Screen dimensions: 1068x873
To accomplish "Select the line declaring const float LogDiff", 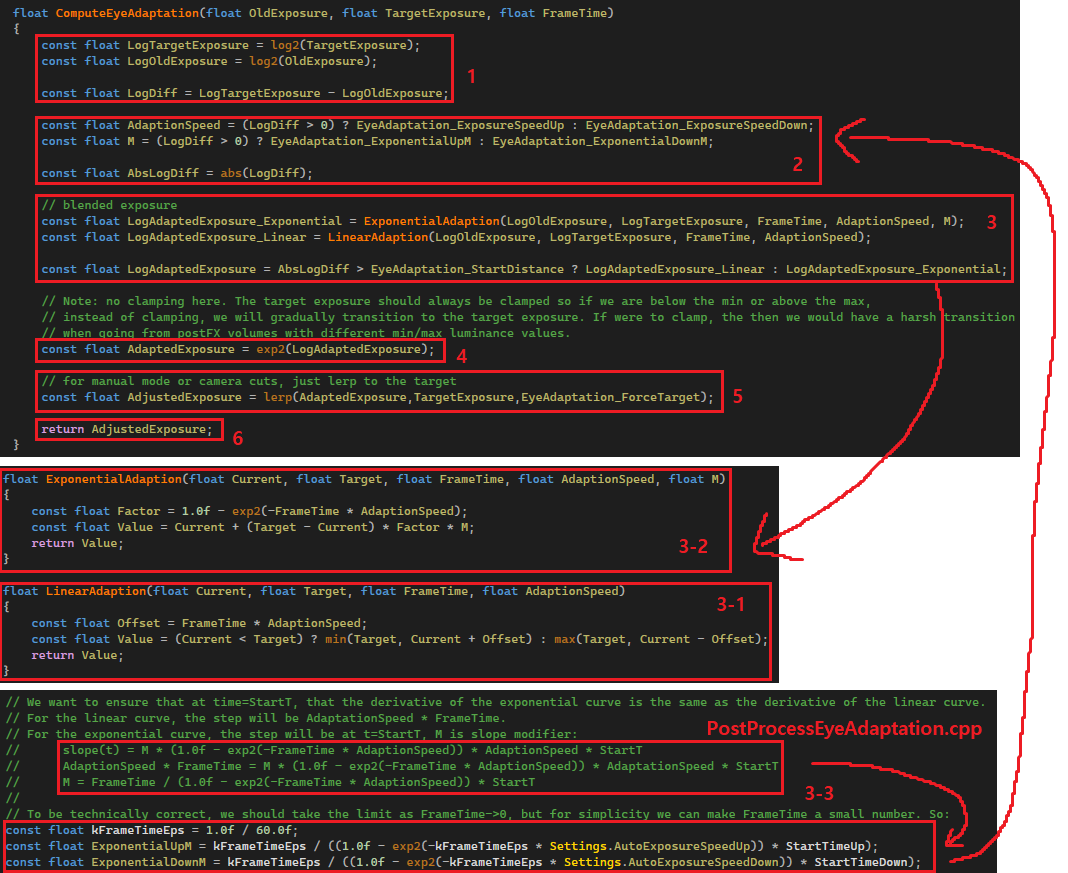I will tap(245, 93).
